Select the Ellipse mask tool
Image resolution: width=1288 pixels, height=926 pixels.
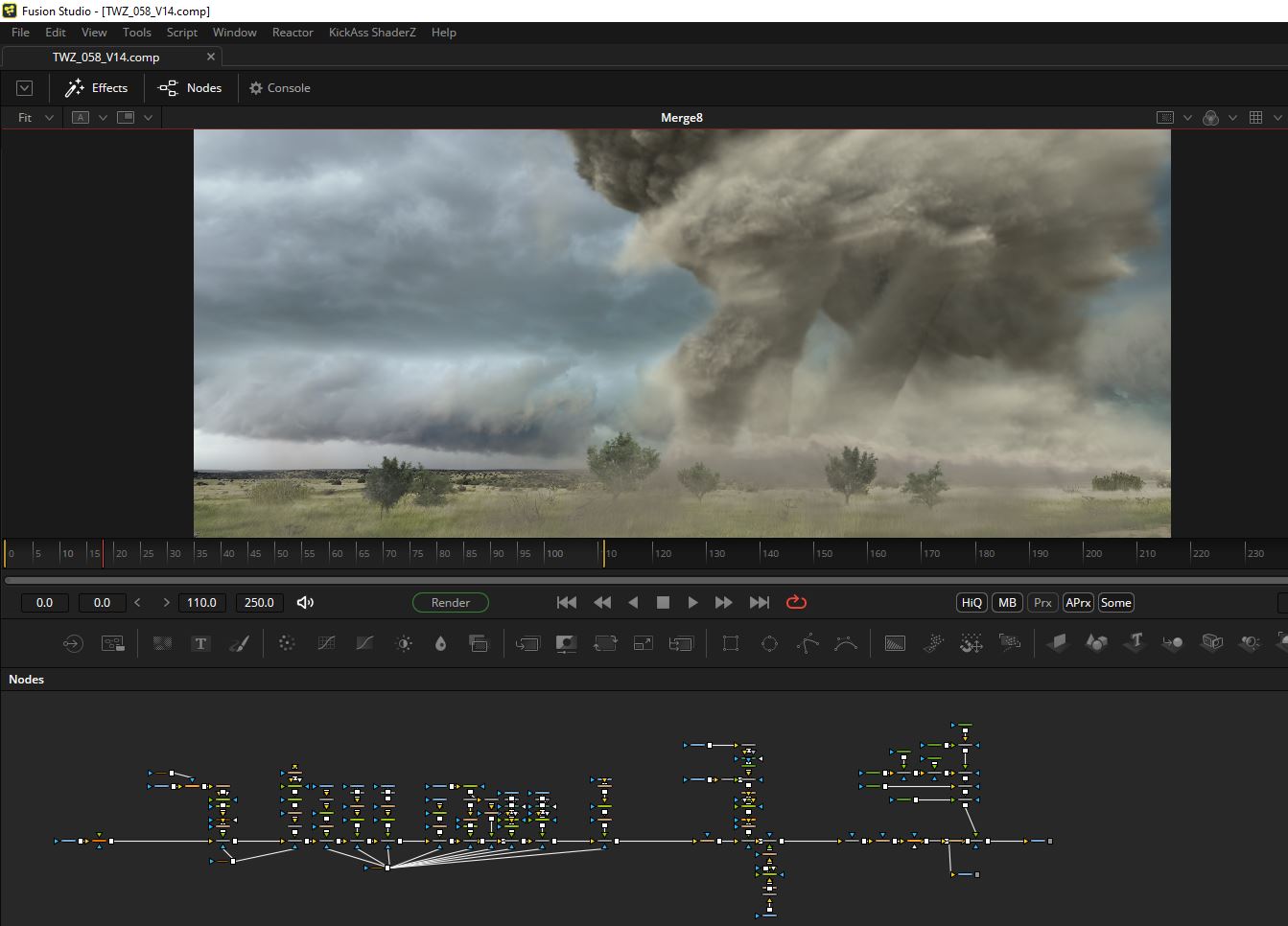[769, 643]
